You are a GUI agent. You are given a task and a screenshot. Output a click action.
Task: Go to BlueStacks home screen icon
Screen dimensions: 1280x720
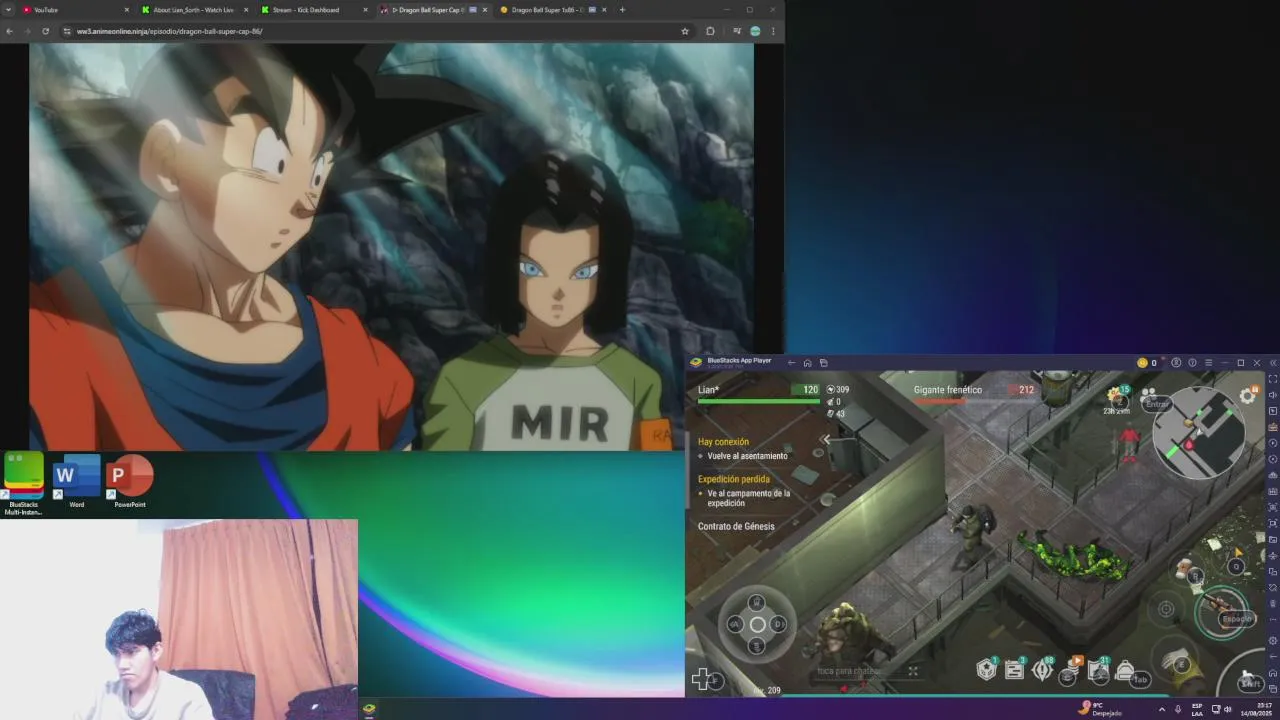[x=807, y=363]
